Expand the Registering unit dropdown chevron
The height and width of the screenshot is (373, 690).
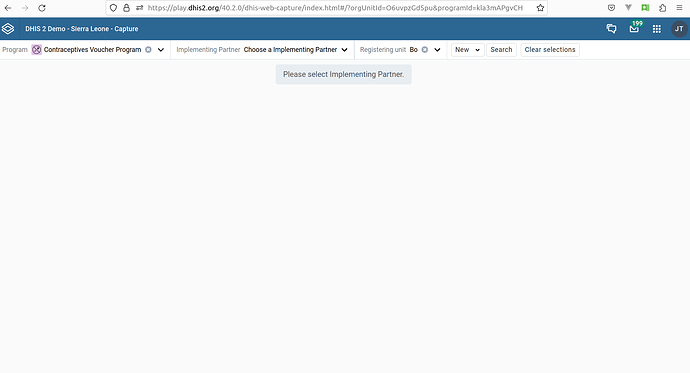pyautogui.click(x=437, y=50)
